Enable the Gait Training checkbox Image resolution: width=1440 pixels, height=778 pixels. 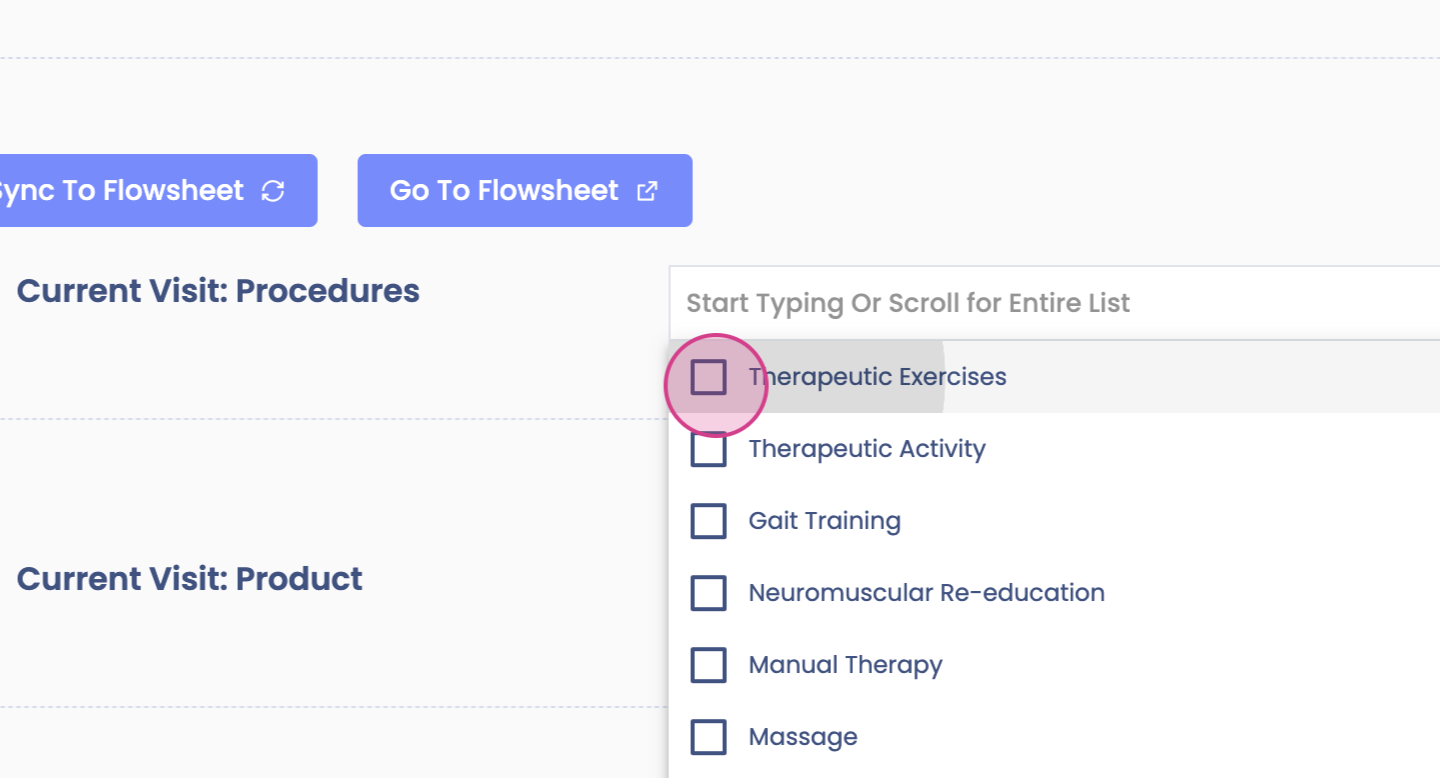tap(709, 521)
